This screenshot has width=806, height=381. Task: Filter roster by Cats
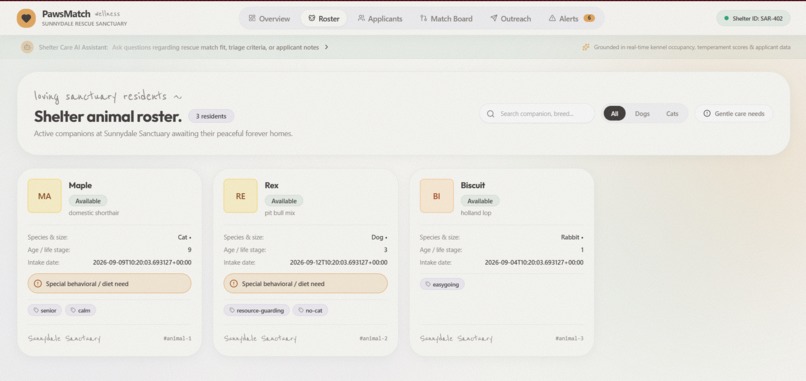pos(672,114)
